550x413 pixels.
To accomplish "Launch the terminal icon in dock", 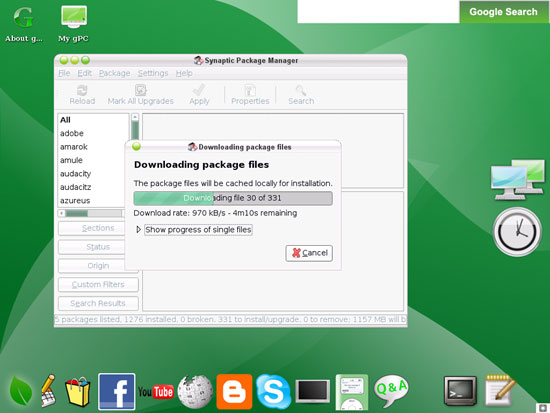I will click(x=460, y=391).
